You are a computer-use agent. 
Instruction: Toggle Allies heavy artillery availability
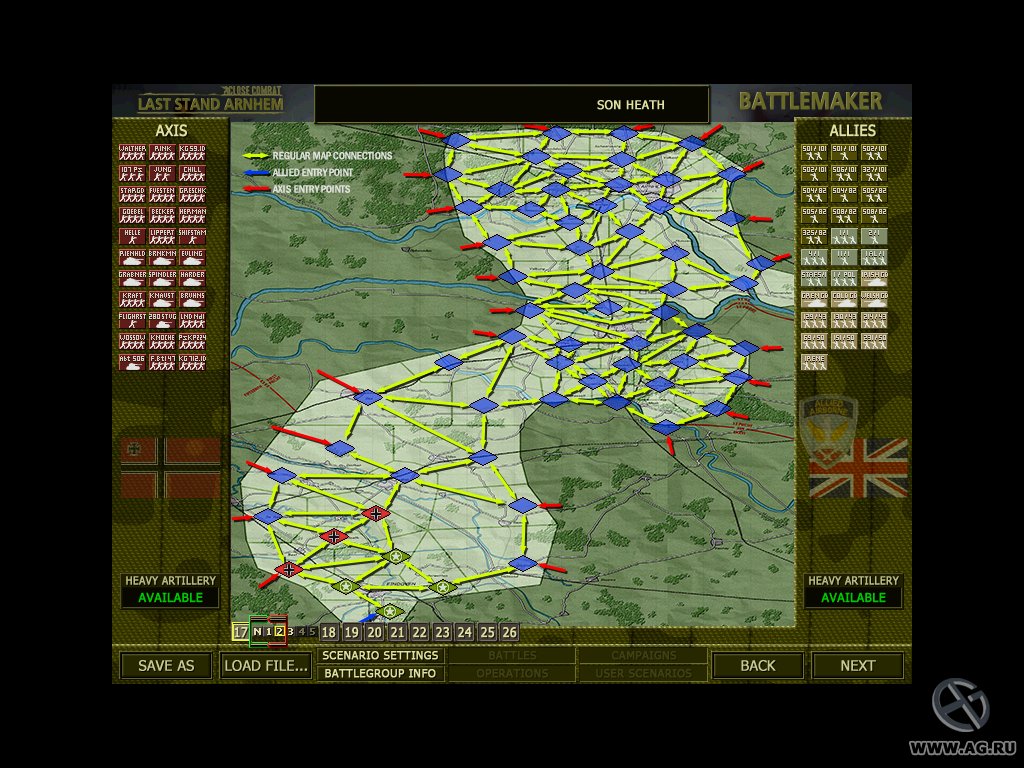854,597
